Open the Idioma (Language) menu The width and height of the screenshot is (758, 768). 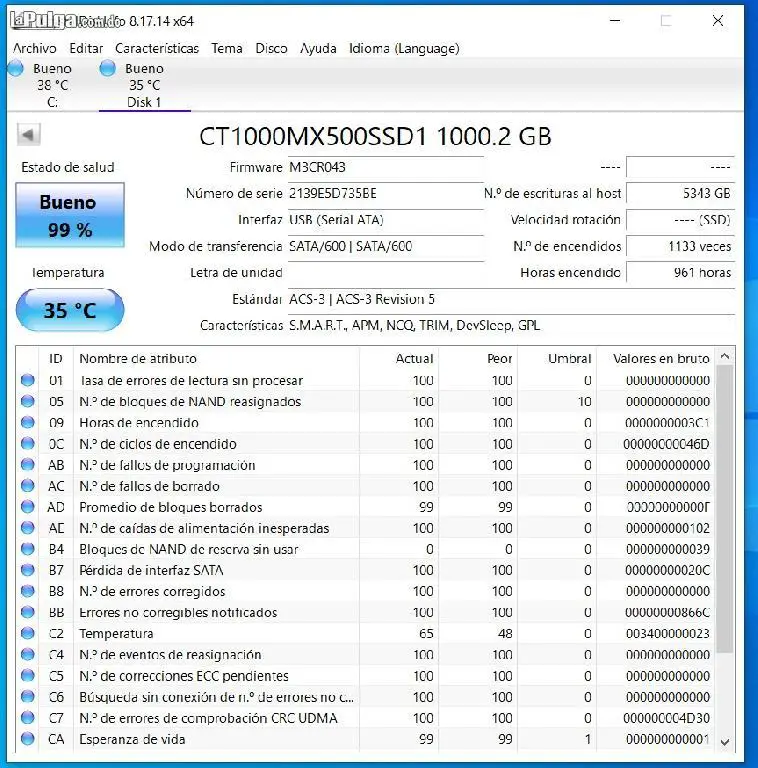point(404,48)
